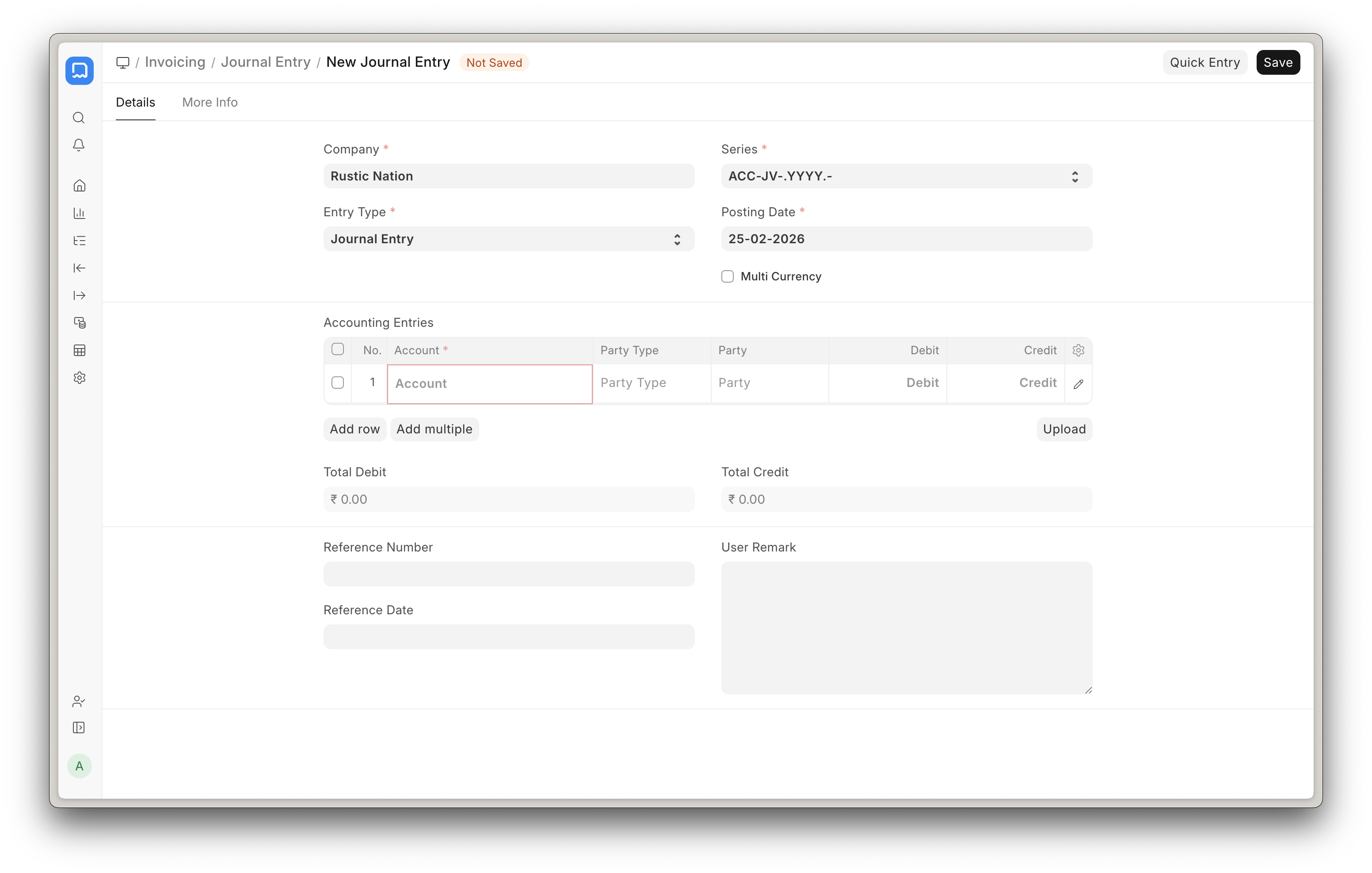Image resolution: width=1372 pixels, height=873 pixels.
Task: Open the Series dropdown
Action: point(906,176)
